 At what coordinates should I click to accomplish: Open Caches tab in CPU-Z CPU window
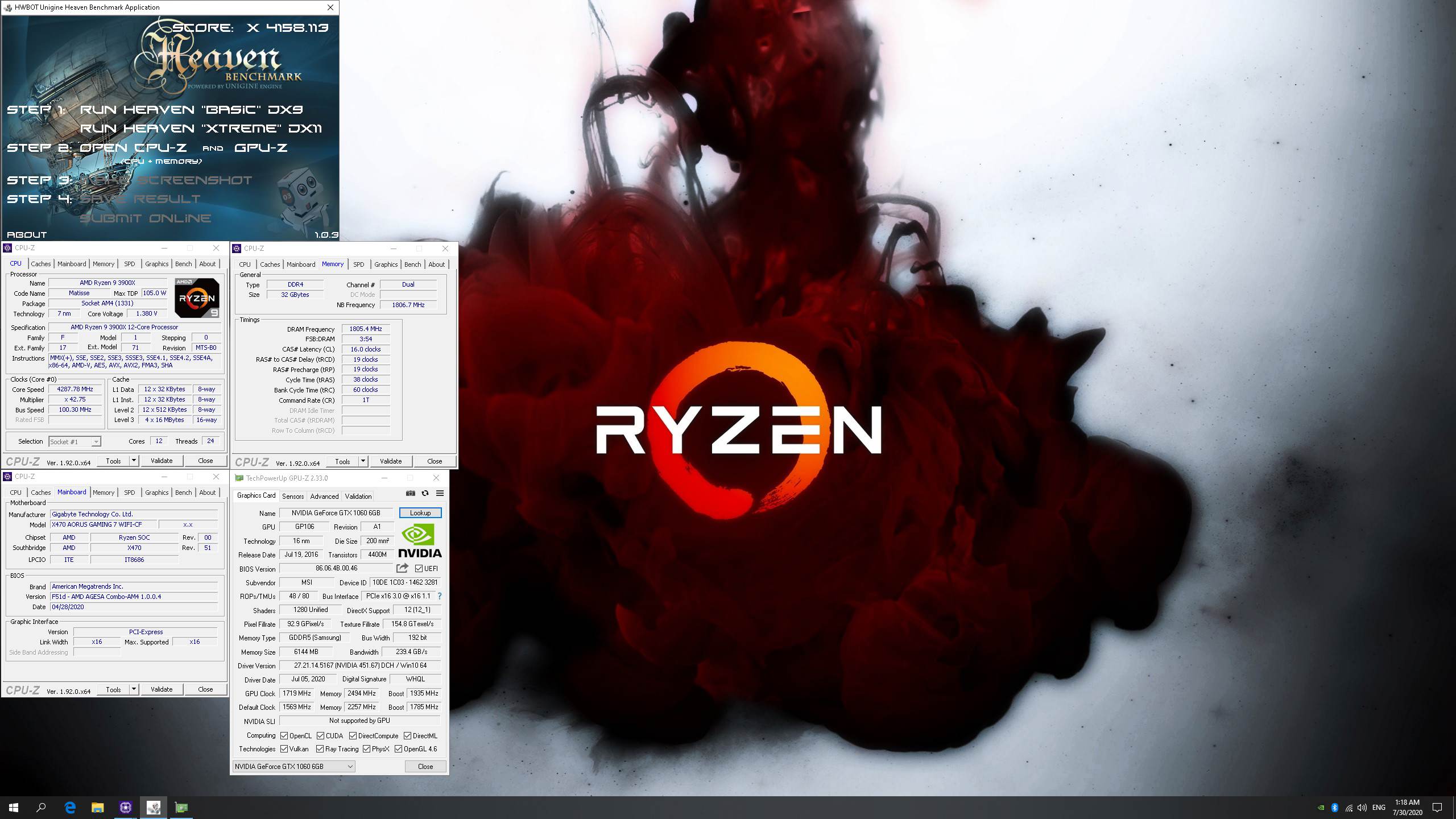click(41, 264)
